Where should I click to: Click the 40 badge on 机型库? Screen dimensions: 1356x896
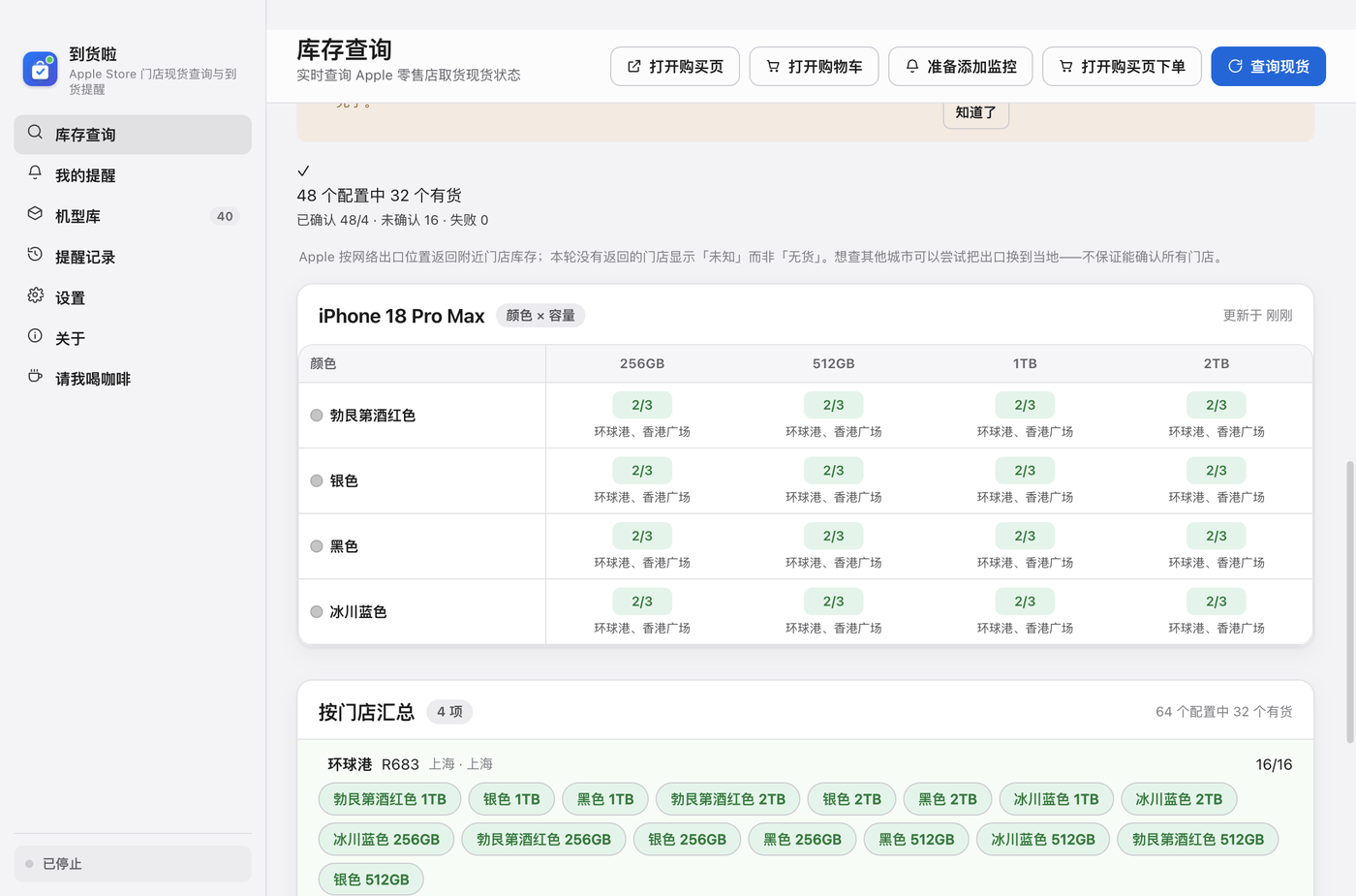(x=225, y=216)
